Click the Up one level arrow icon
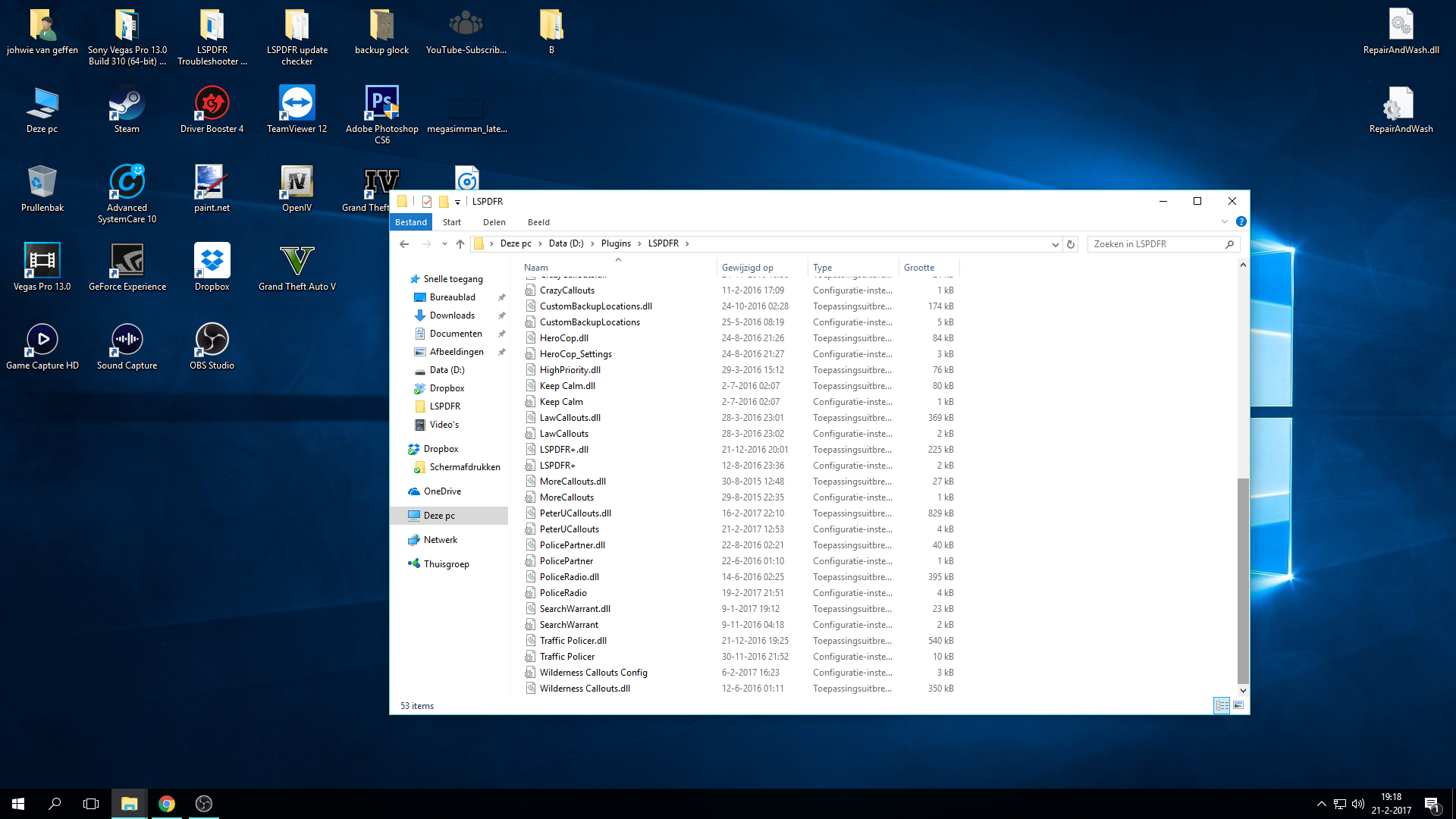The height and width of the screenshot is (819, 1456). click(460, 244)
